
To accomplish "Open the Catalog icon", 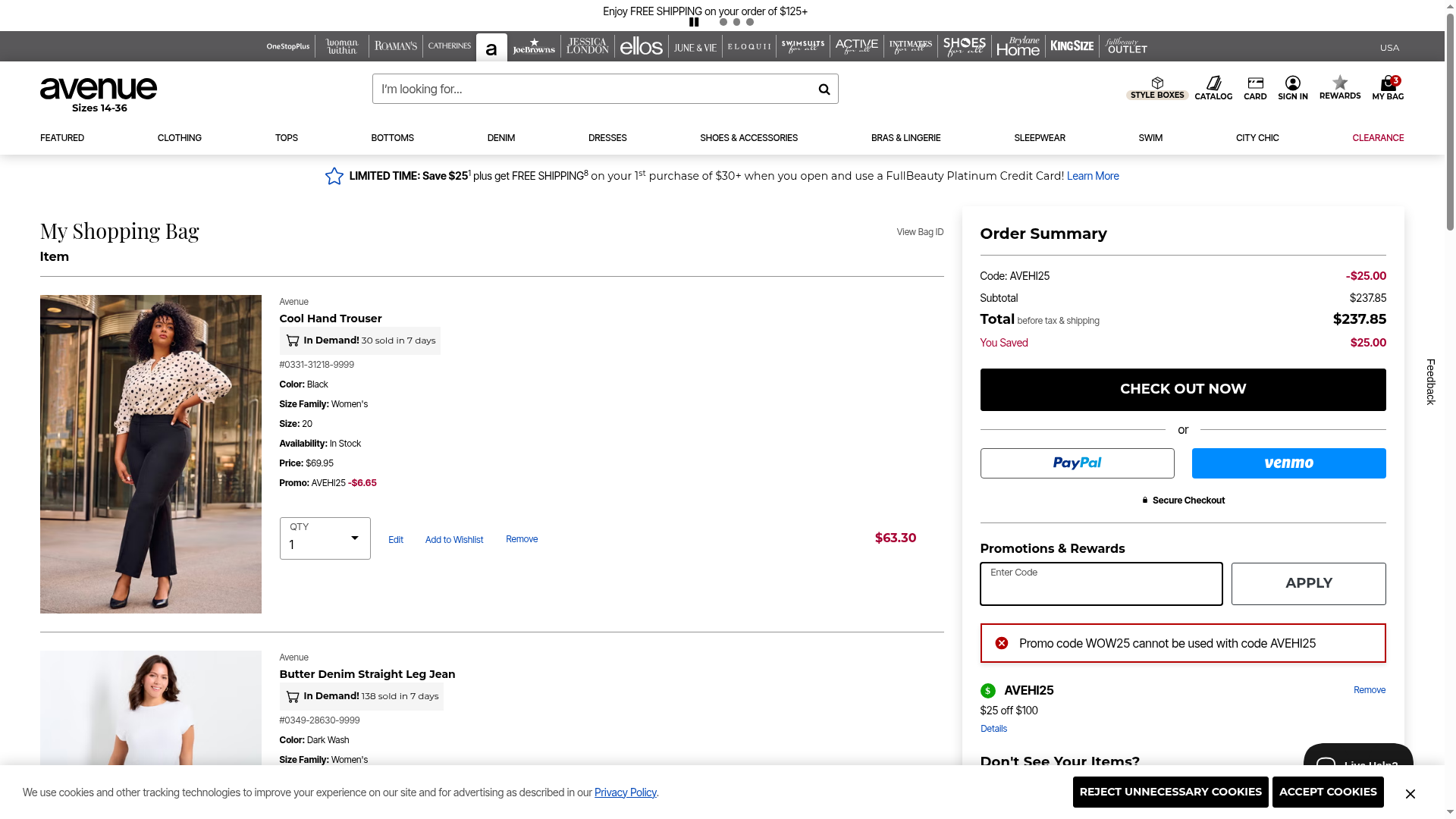I will 1213,88.
